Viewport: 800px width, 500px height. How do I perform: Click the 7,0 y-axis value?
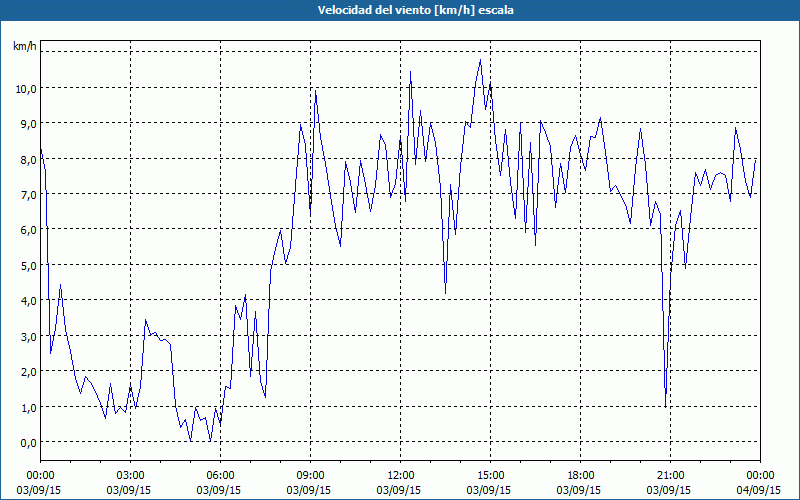click(x=29, y=194)
